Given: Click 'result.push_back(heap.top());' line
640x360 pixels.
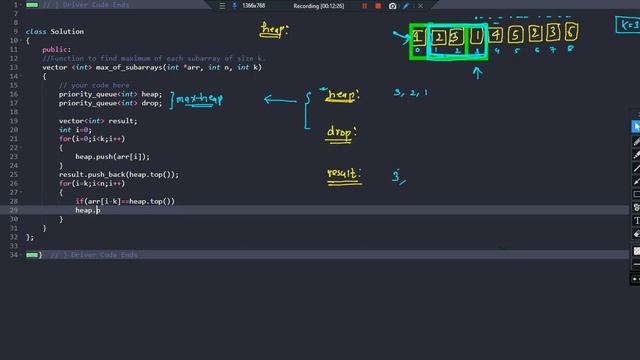Looking at the screenshot, I should 119,175.
